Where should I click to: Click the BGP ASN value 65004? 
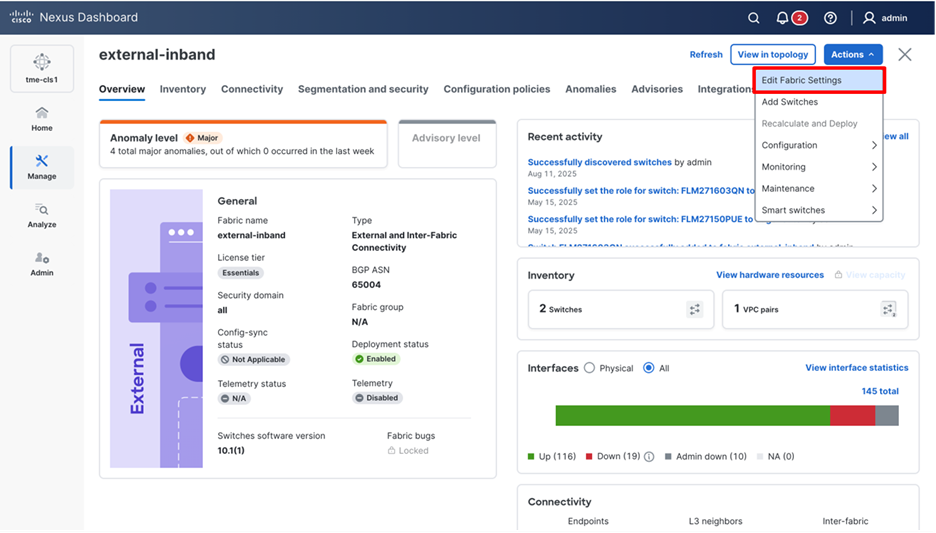coord(366,285)
